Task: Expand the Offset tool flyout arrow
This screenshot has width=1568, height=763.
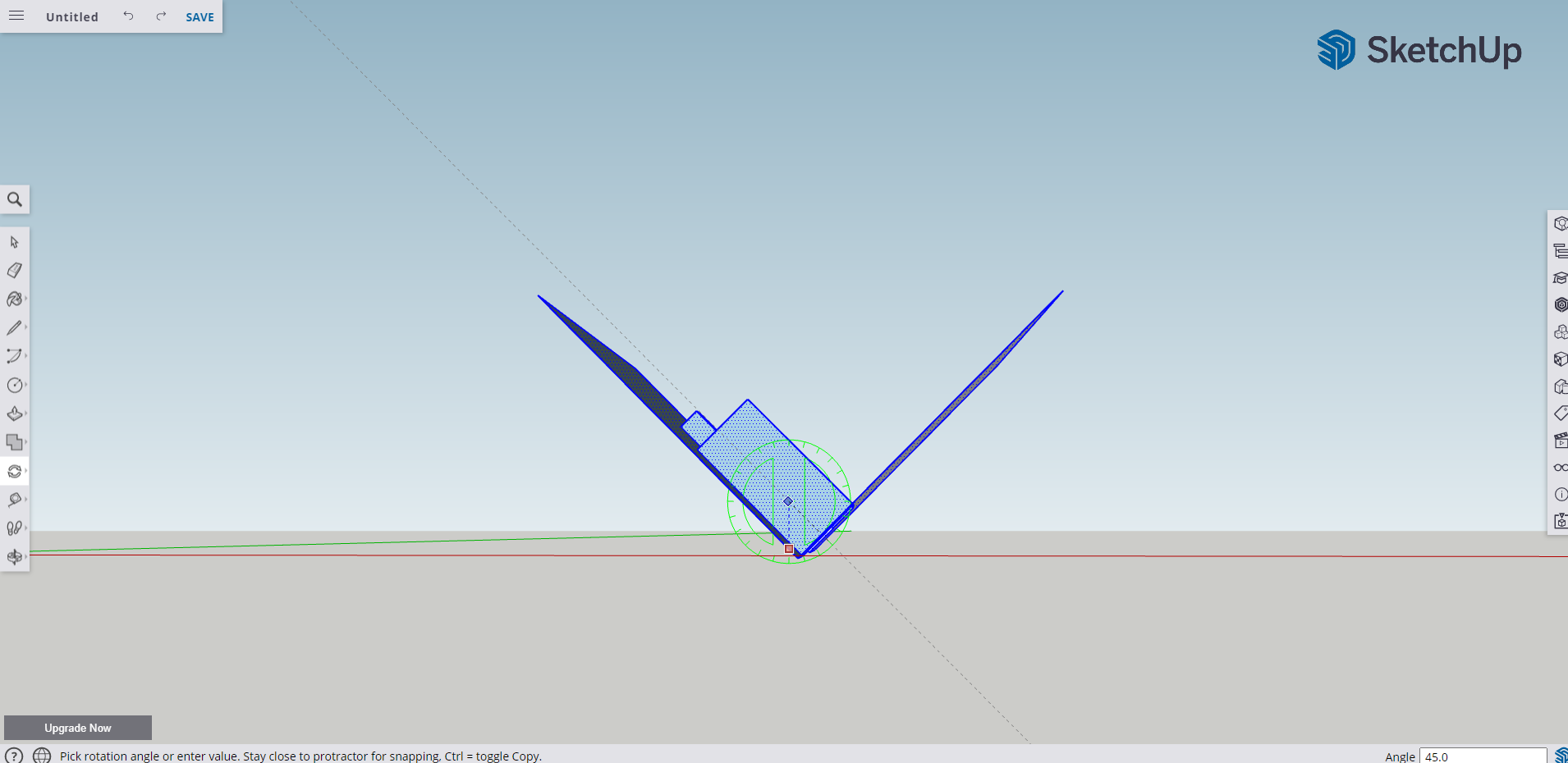Action: coord(27,442)
